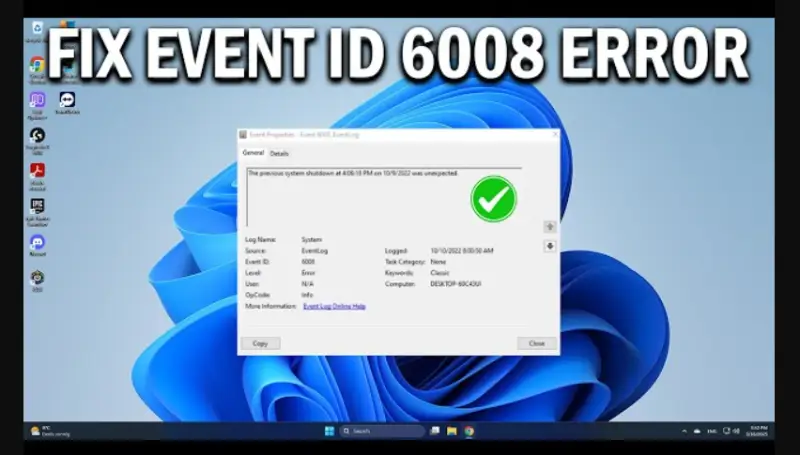800x455 pixels.
Task: Open Discord desktop shortcut
Action: point(37,245)
